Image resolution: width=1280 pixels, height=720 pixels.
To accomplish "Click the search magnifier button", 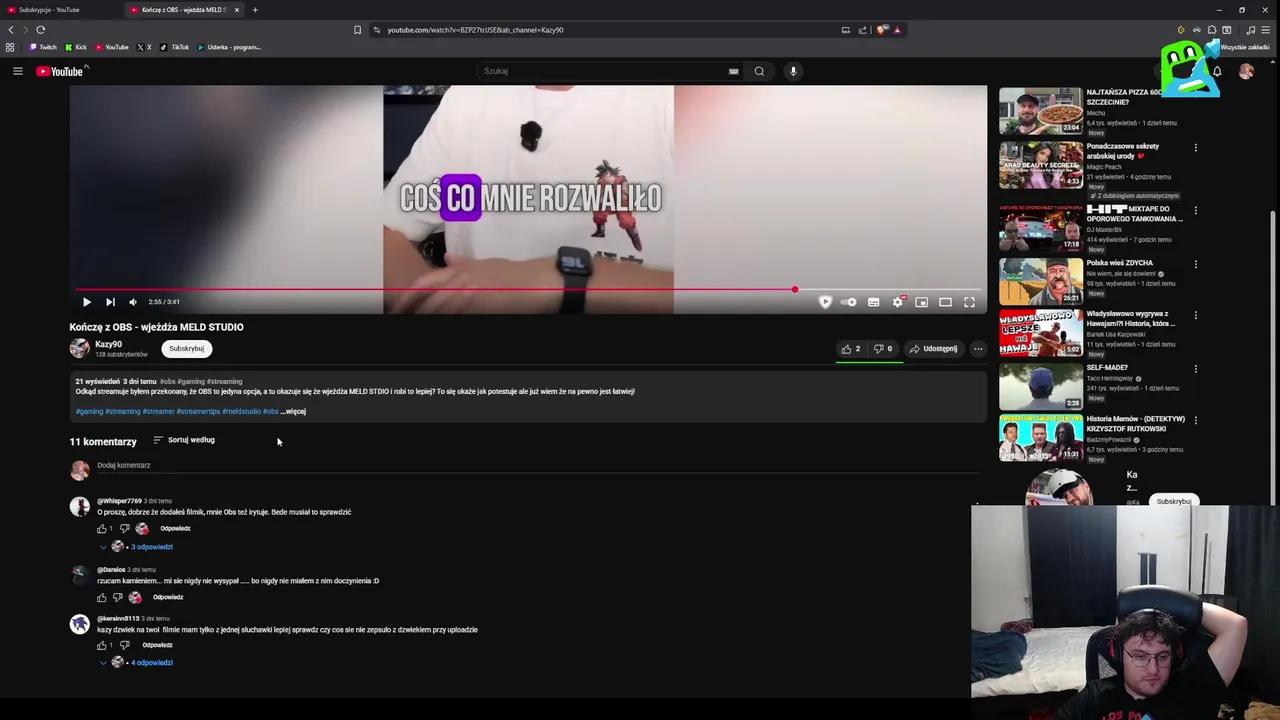I will [x=759, y=71].
